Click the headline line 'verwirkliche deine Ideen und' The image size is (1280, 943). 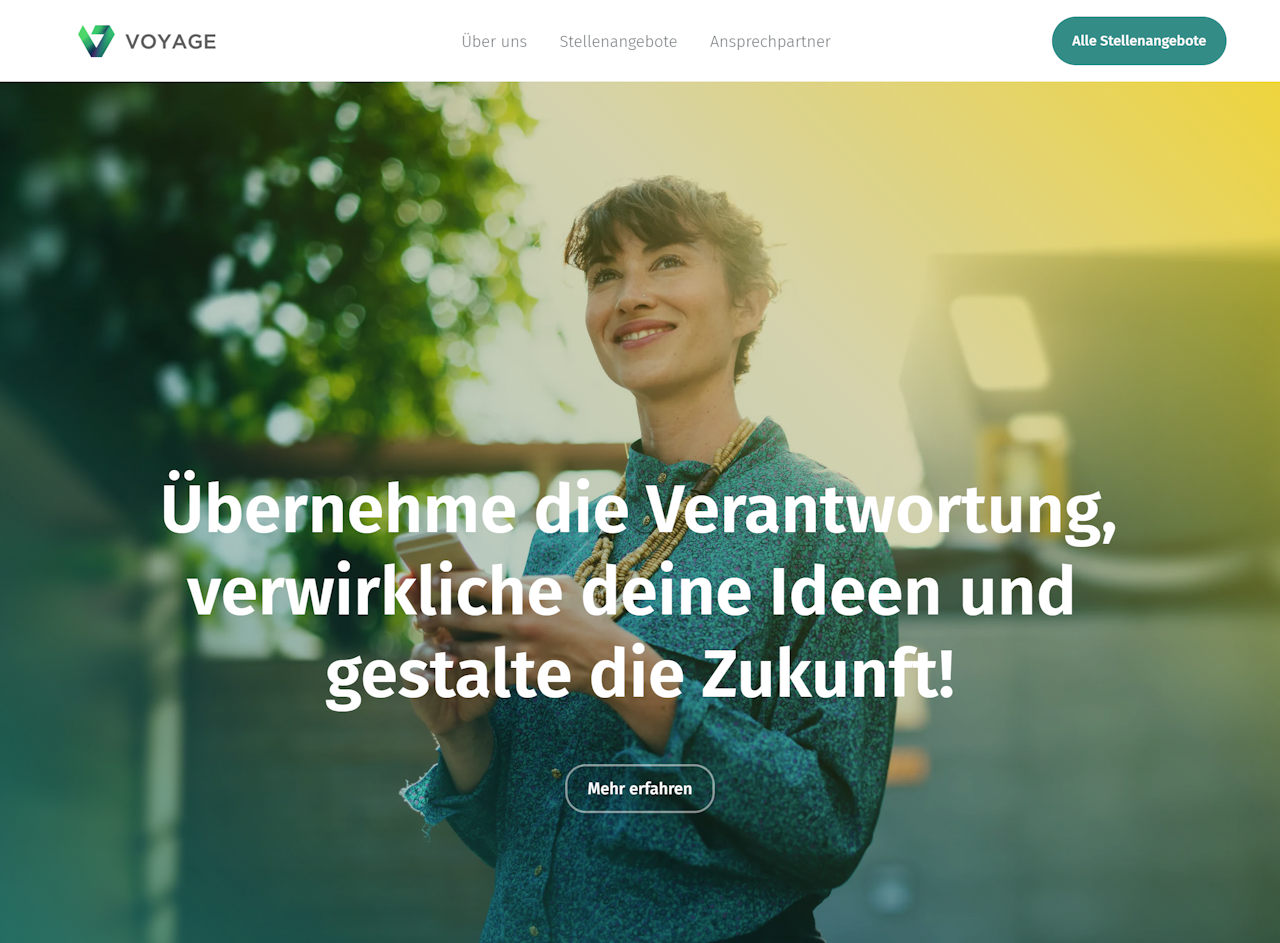631,592
